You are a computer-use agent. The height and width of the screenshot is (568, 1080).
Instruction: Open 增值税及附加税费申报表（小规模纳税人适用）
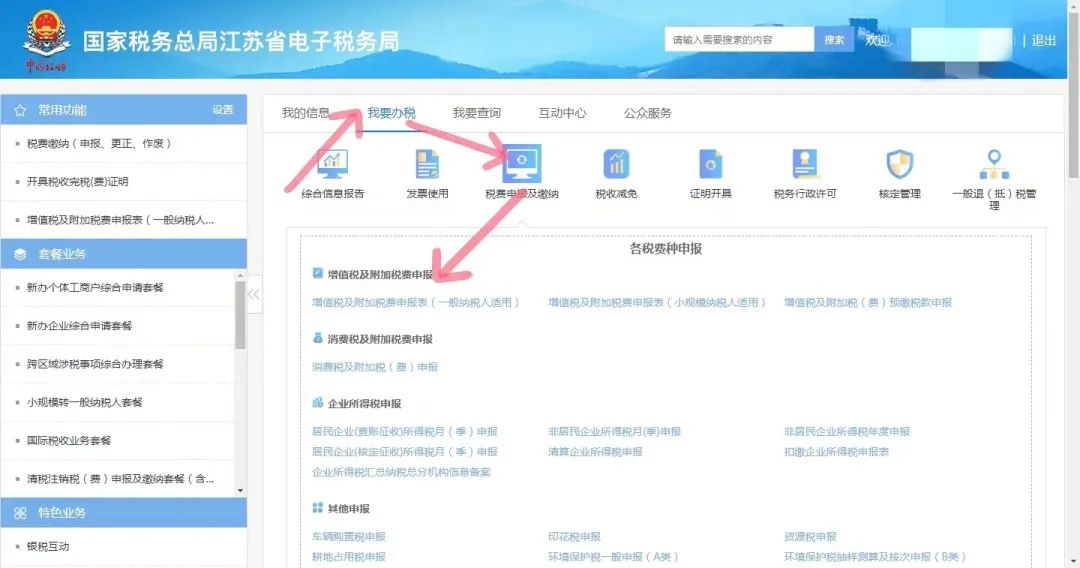pos(657,302)
